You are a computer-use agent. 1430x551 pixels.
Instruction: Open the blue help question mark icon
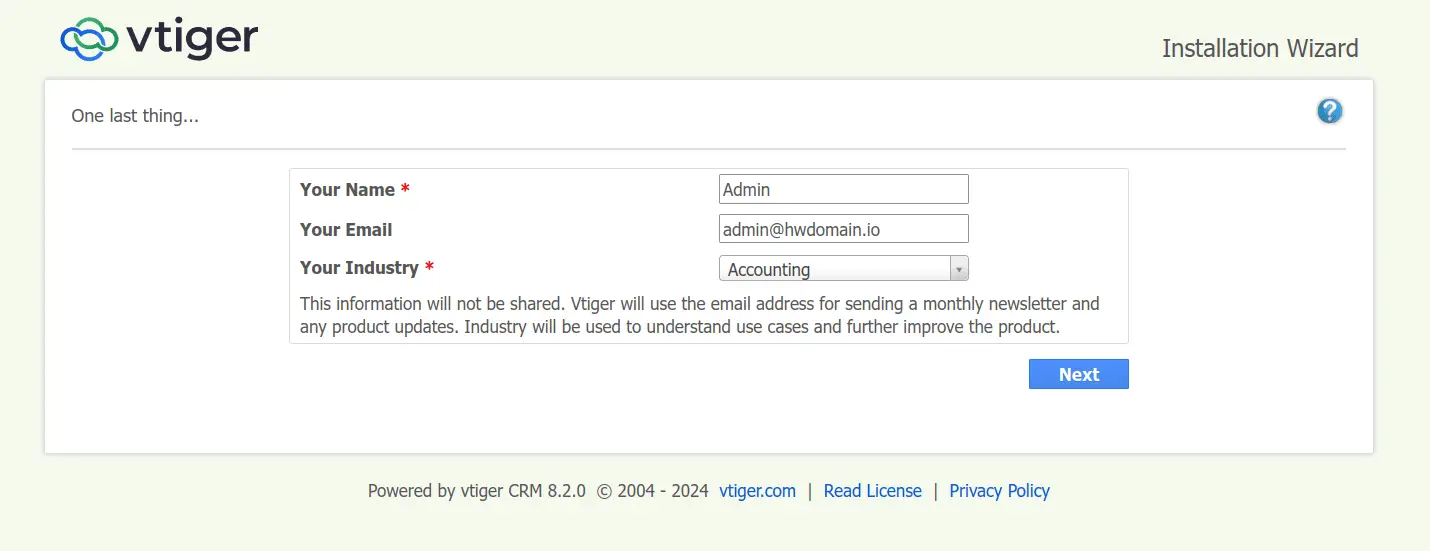point(1329,111)
